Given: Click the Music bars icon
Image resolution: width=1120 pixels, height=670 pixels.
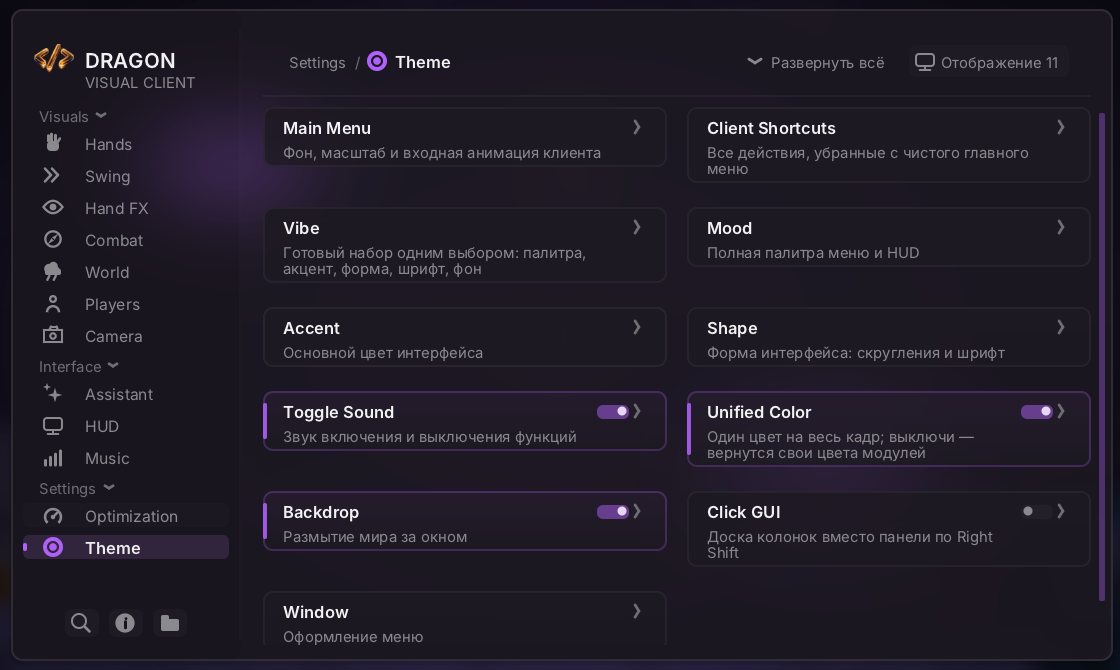Looking at the screenshot, I should click(x=53, y=458).
